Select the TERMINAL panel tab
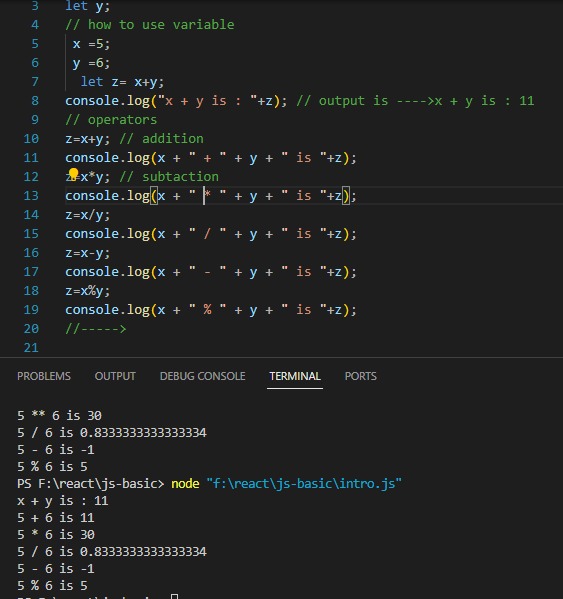The image size is (563, 599). coord(295,376)
